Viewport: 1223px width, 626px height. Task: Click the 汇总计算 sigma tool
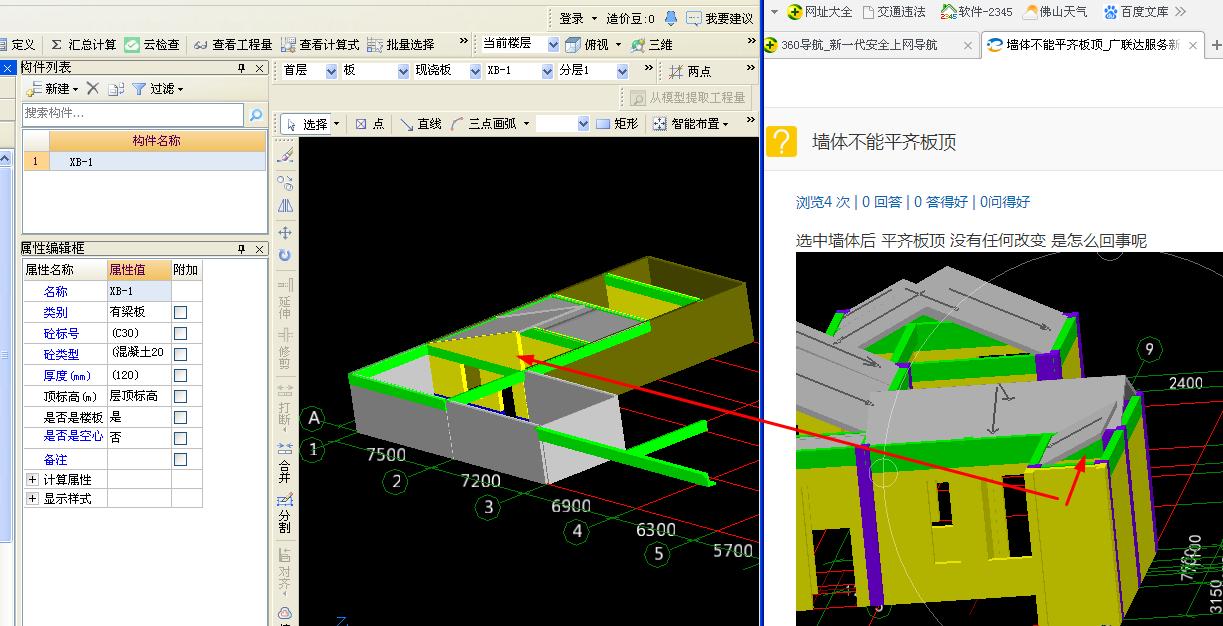pos(83,44)
